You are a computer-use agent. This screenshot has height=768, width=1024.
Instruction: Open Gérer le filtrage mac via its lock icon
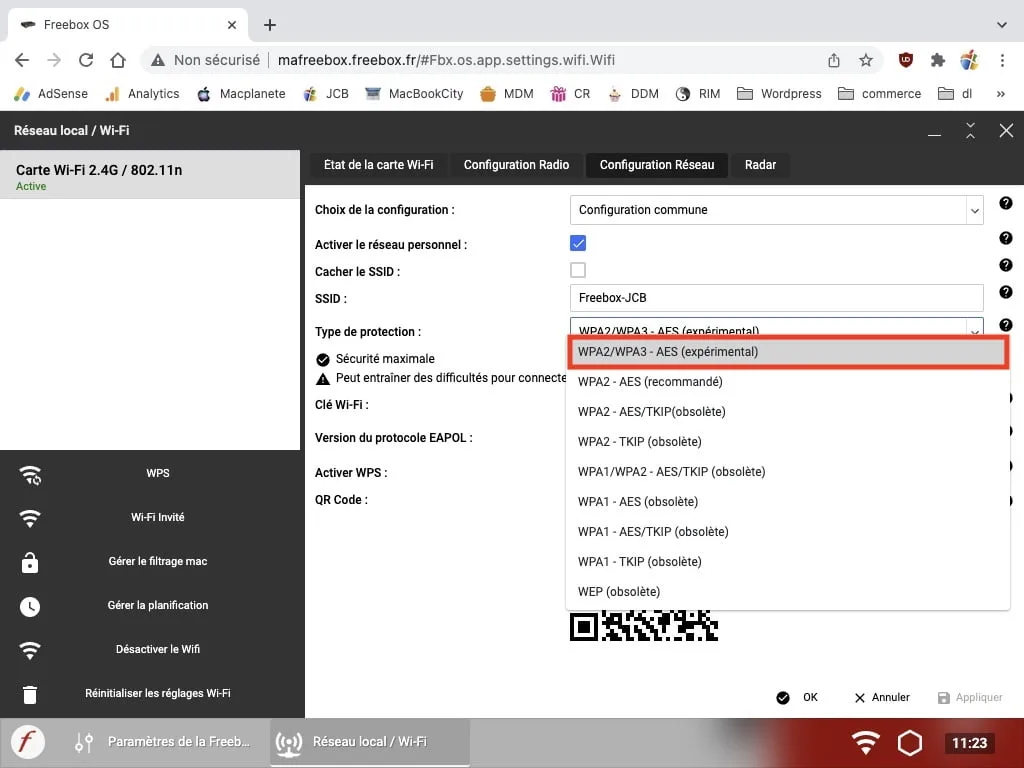pyautogui.click(x=29, y=562)
